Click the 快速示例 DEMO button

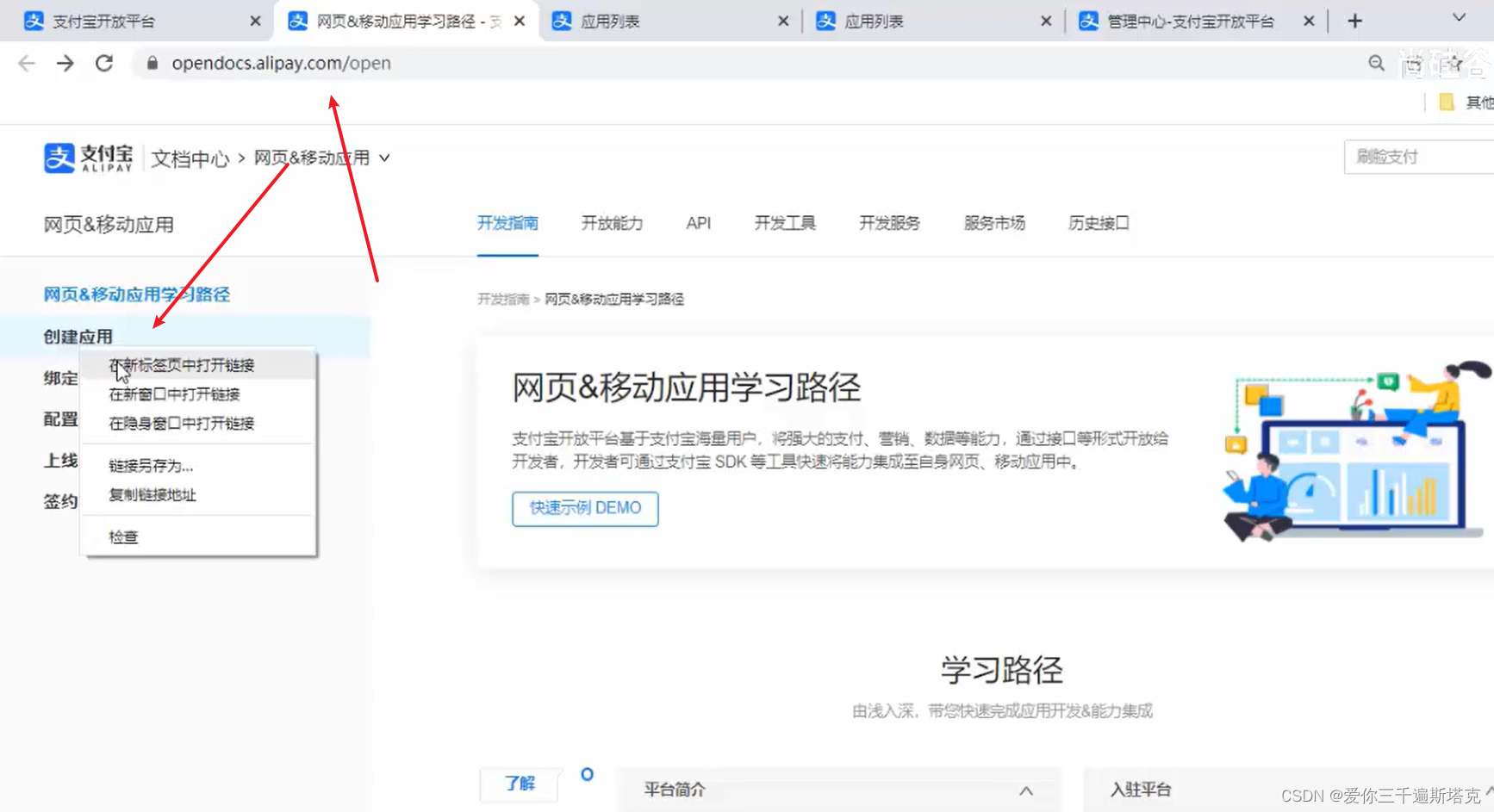point(585,508)
